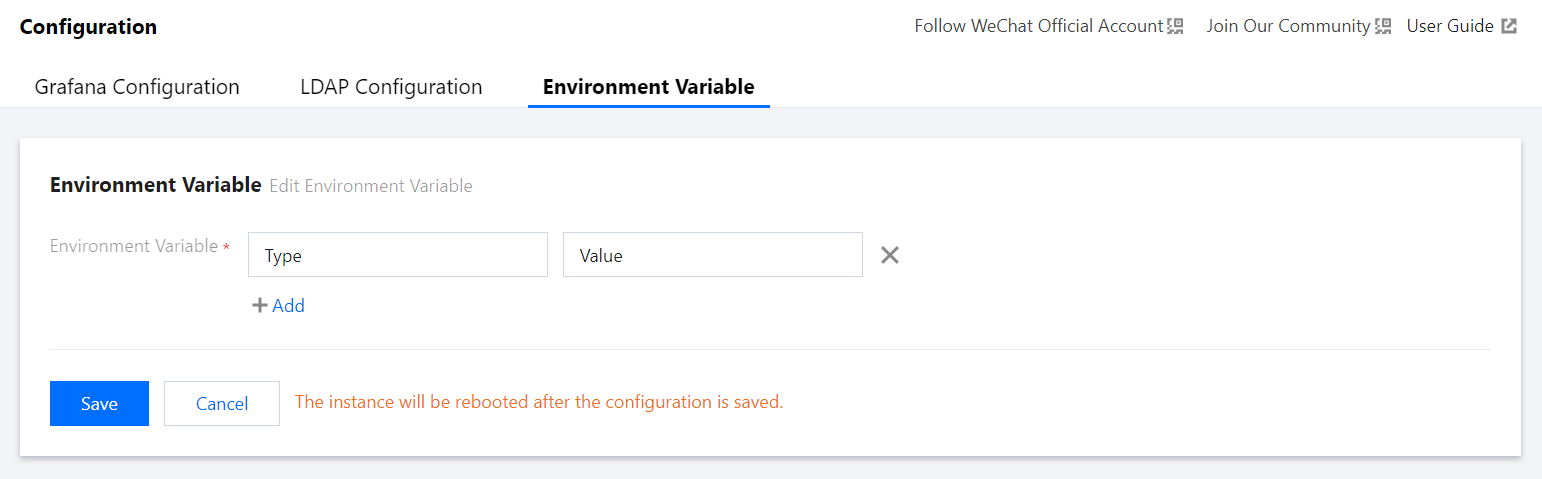The height and width of the screenshot is (479, 1542).
Task: Switch to the LDAP Configuration tab
Action: click(391, 87)
